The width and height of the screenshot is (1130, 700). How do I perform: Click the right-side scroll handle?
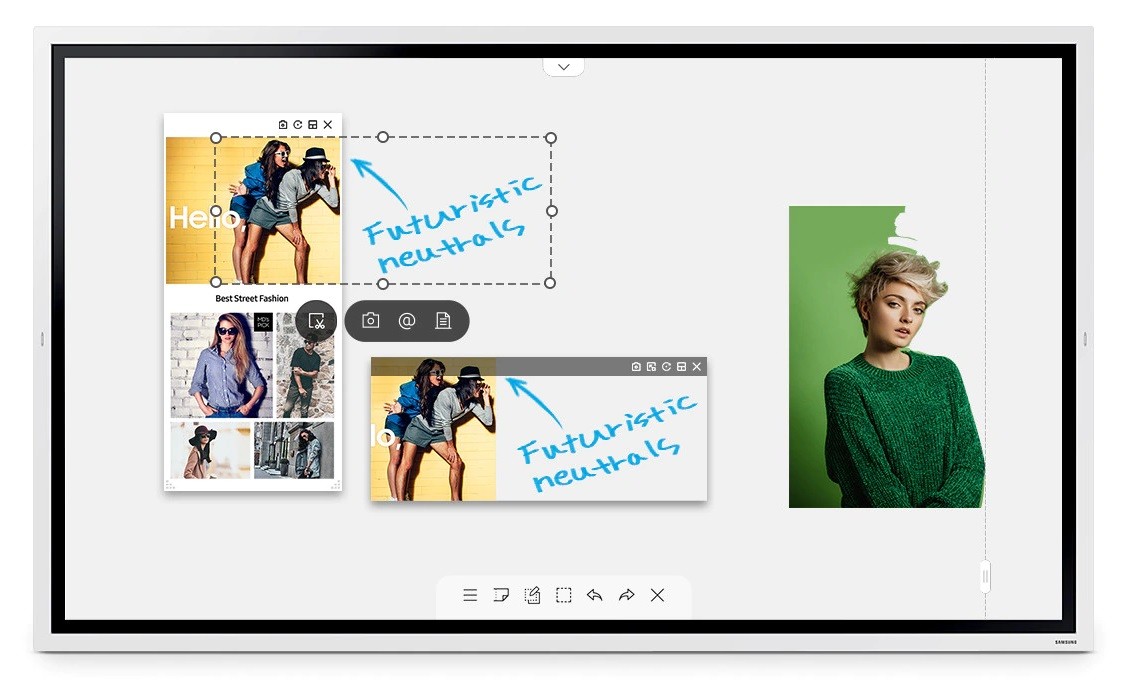(985, 576)
